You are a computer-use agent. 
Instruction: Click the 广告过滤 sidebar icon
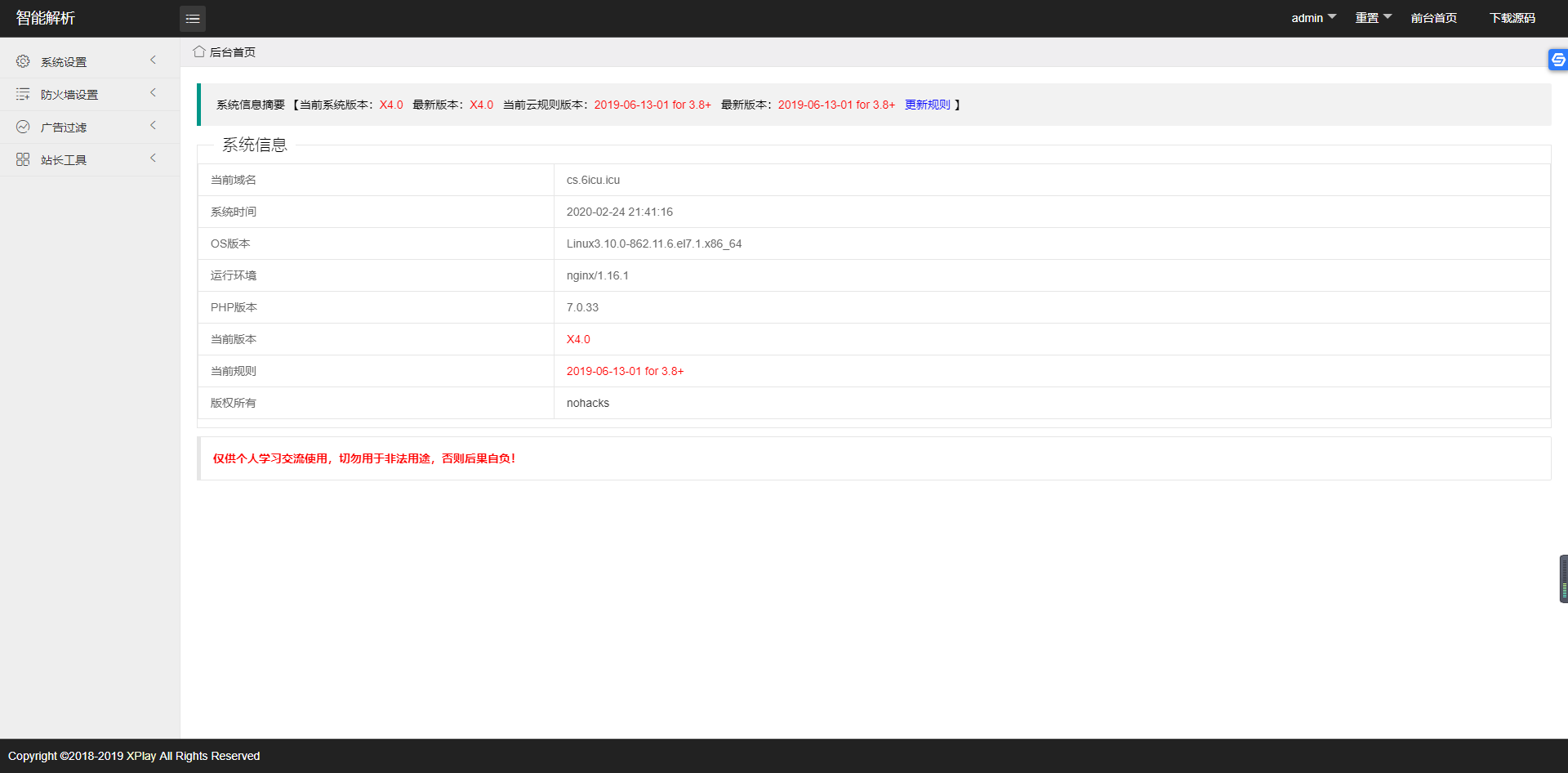tap(23, 127)
